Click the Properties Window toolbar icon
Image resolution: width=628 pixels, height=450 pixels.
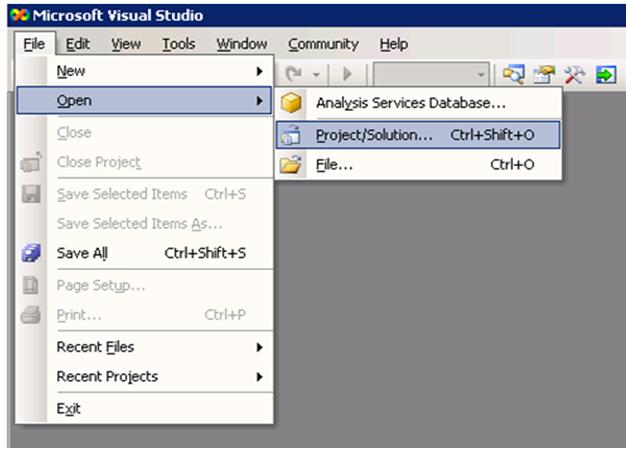click(545, 75)
